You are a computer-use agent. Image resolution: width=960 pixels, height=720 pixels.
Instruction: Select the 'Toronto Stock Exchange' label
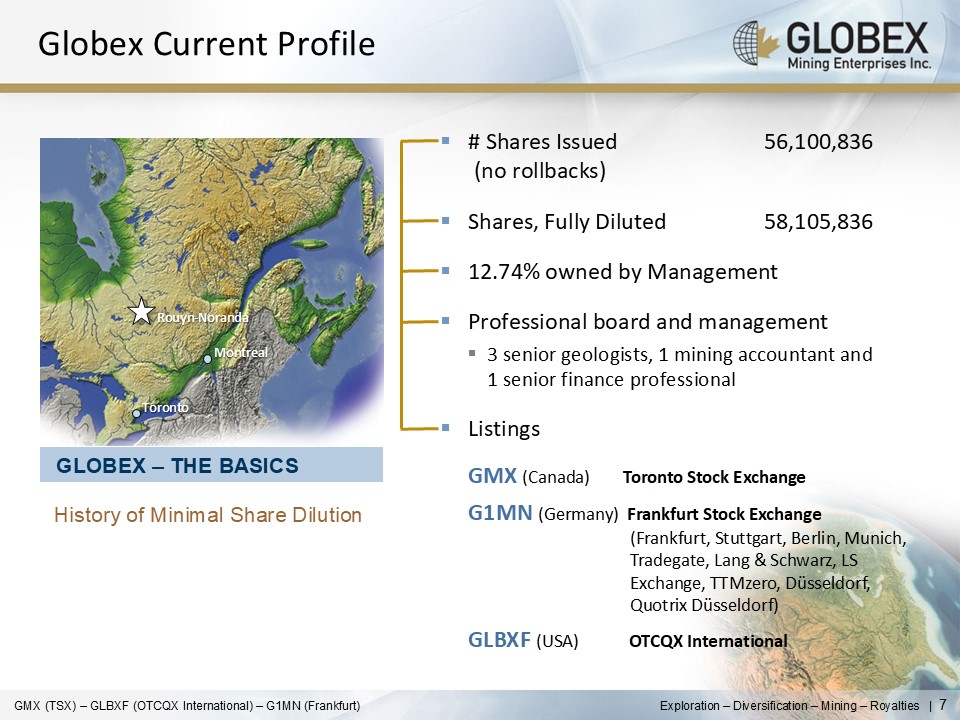click(x=714, y=477)
